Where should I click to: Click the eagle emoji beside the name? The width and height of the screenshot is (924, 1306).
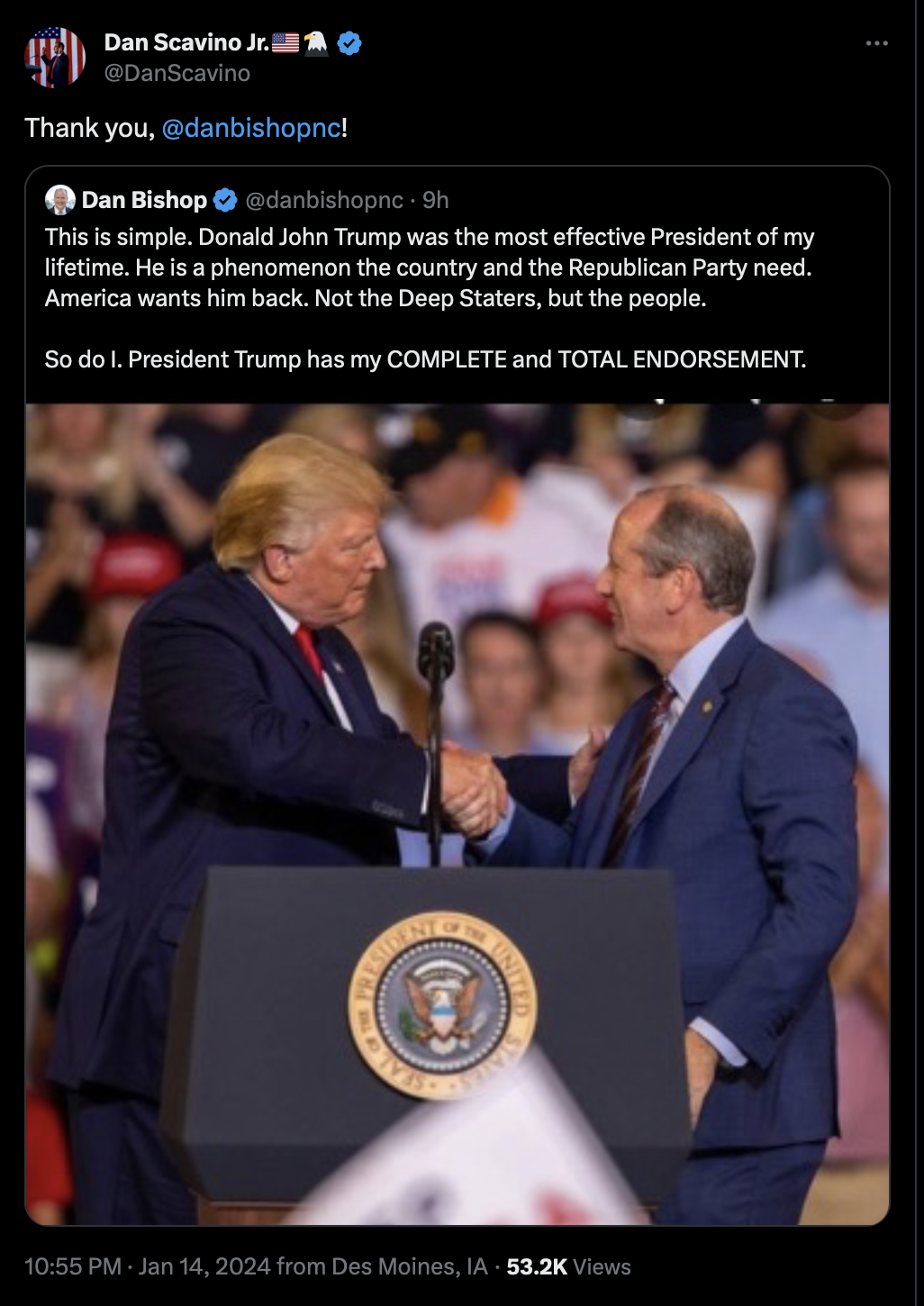pos(316,42)
